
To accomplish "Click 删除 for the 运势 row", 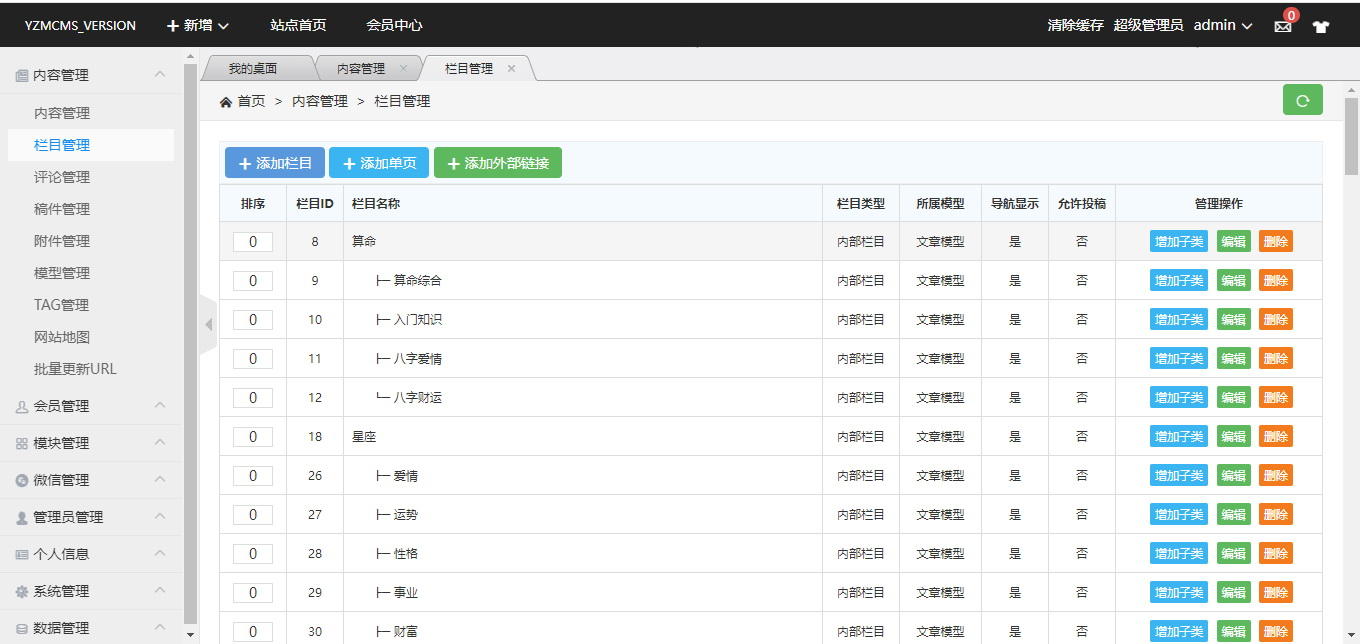I will (x=1275, y=514).
